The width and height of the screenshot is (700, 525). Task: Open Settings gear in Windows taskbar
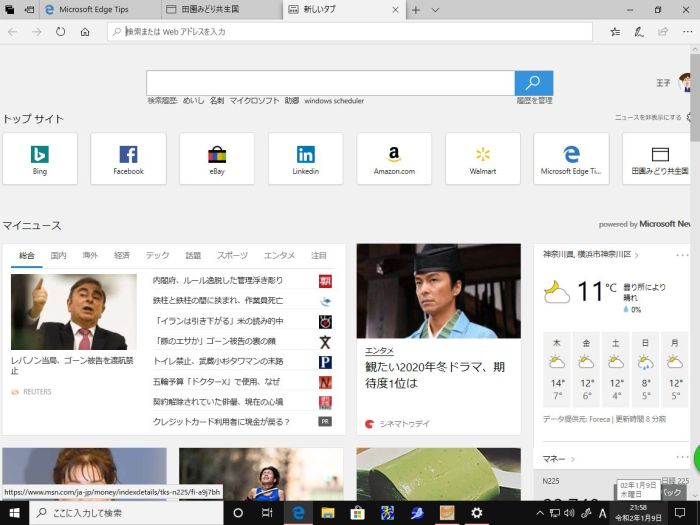pyautogui.click(x=477, y=513)
